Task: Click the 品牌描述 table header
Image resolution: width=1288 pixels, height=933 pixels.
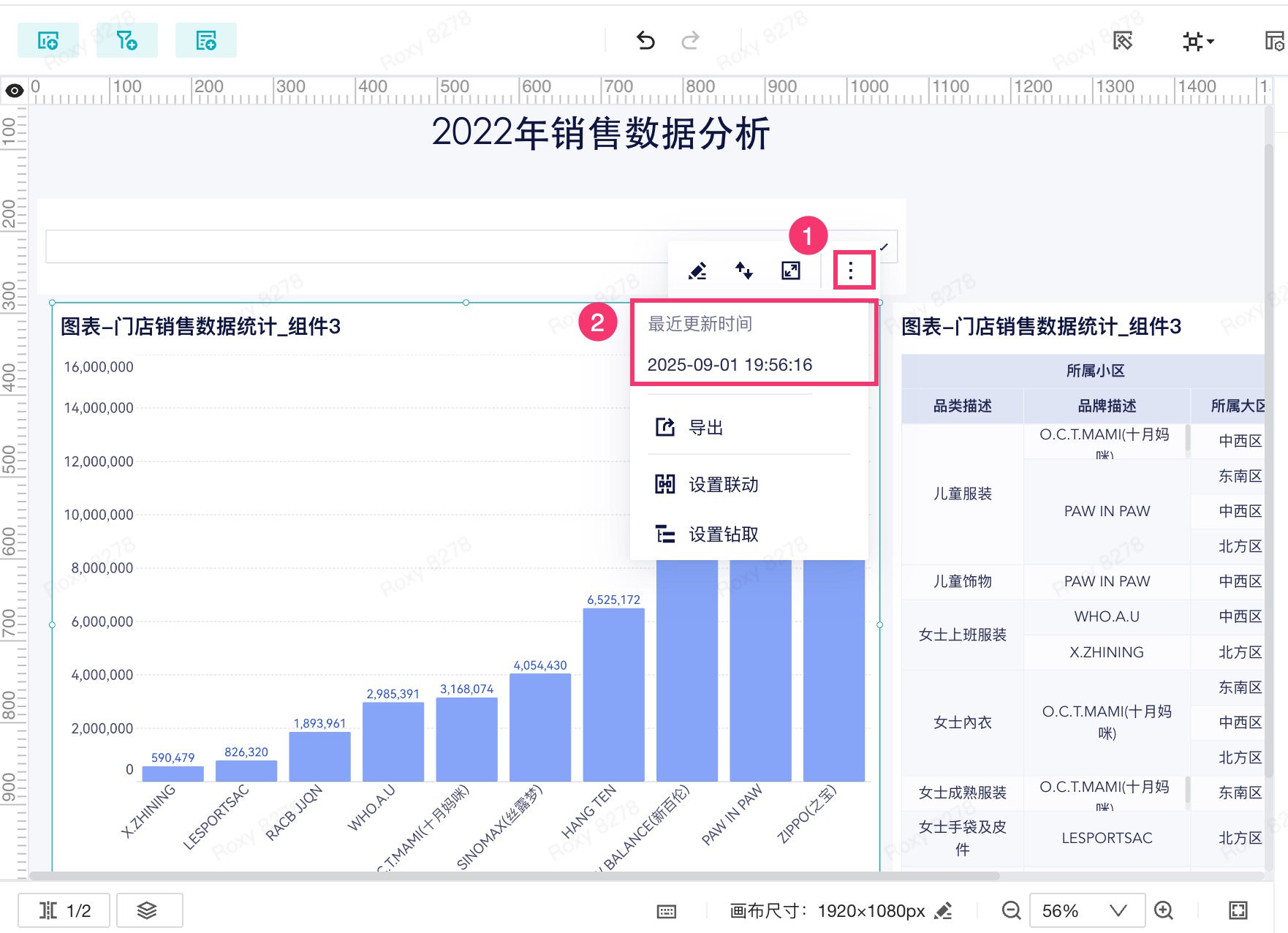Action: pos(1107,406)
